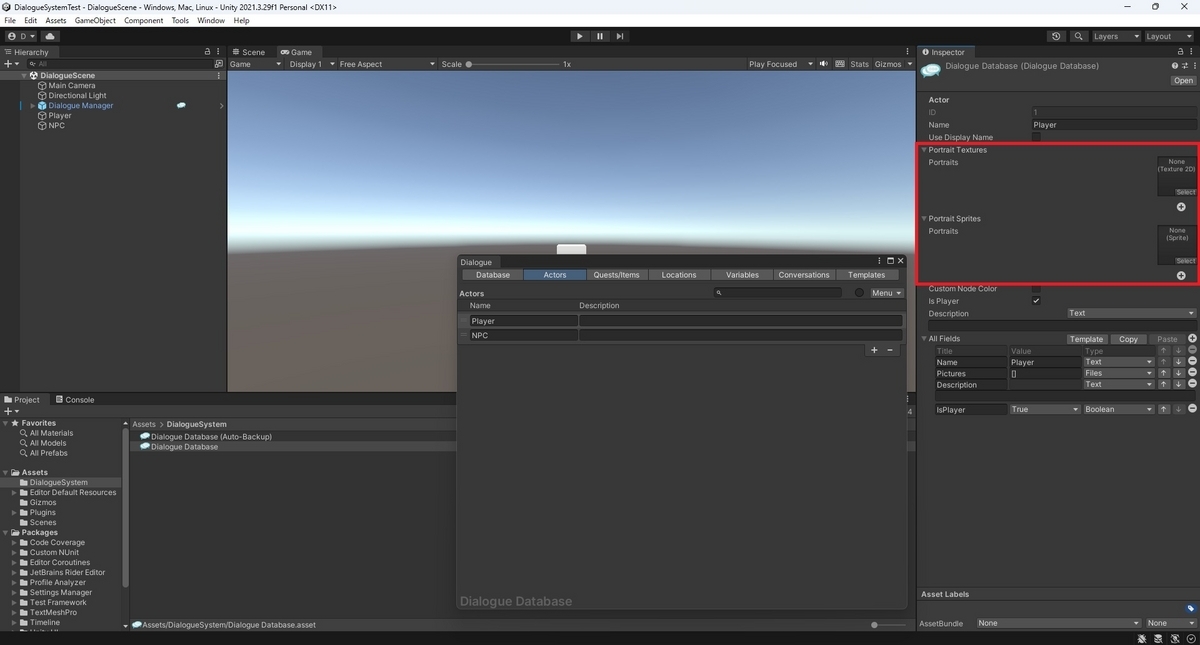Open the Free Aspect dropdown
The height and width of the screenshot is (645, 1200).
[387, 64]
